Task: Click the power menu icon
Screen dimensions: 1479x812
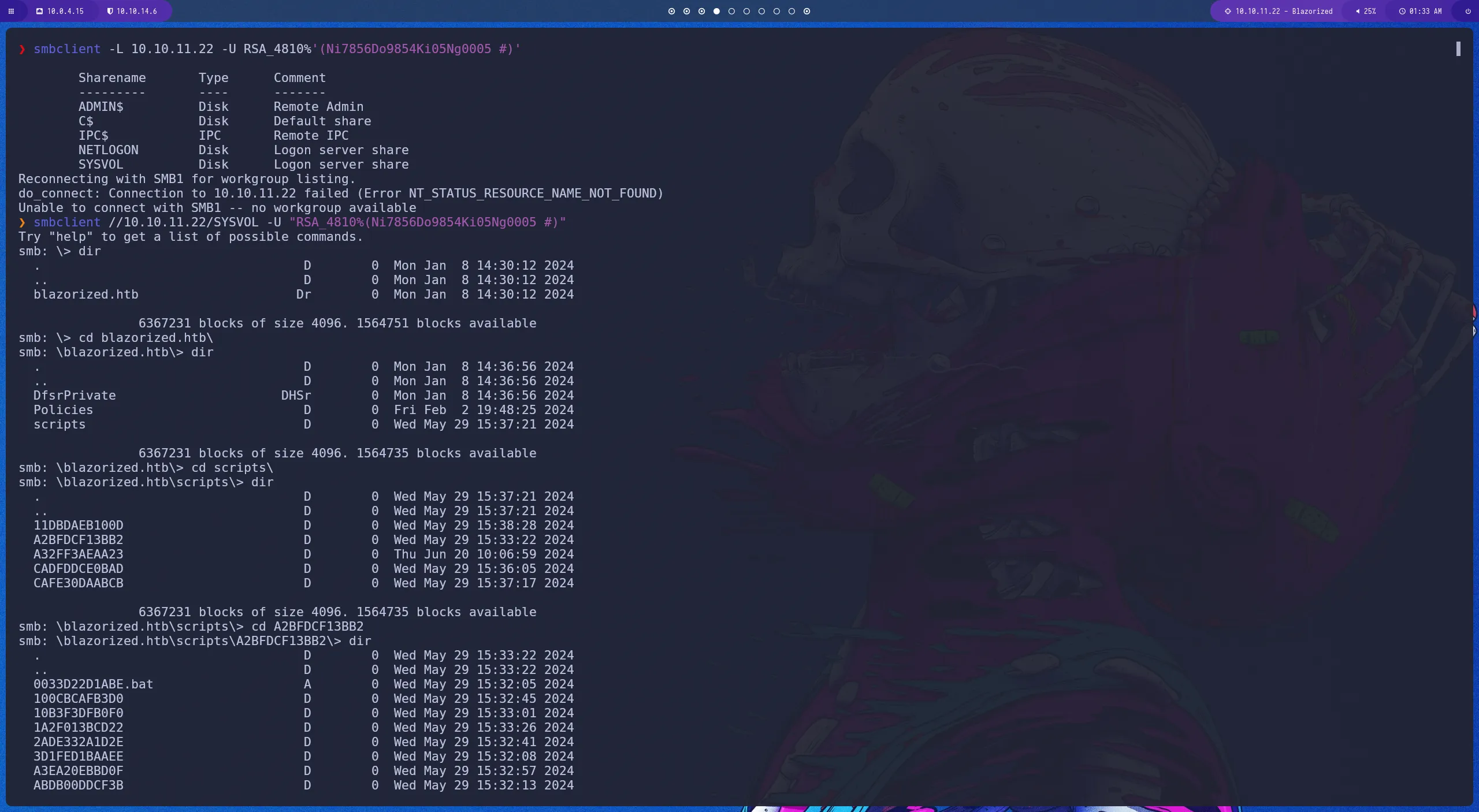Action: click(x=1467, y=11)
